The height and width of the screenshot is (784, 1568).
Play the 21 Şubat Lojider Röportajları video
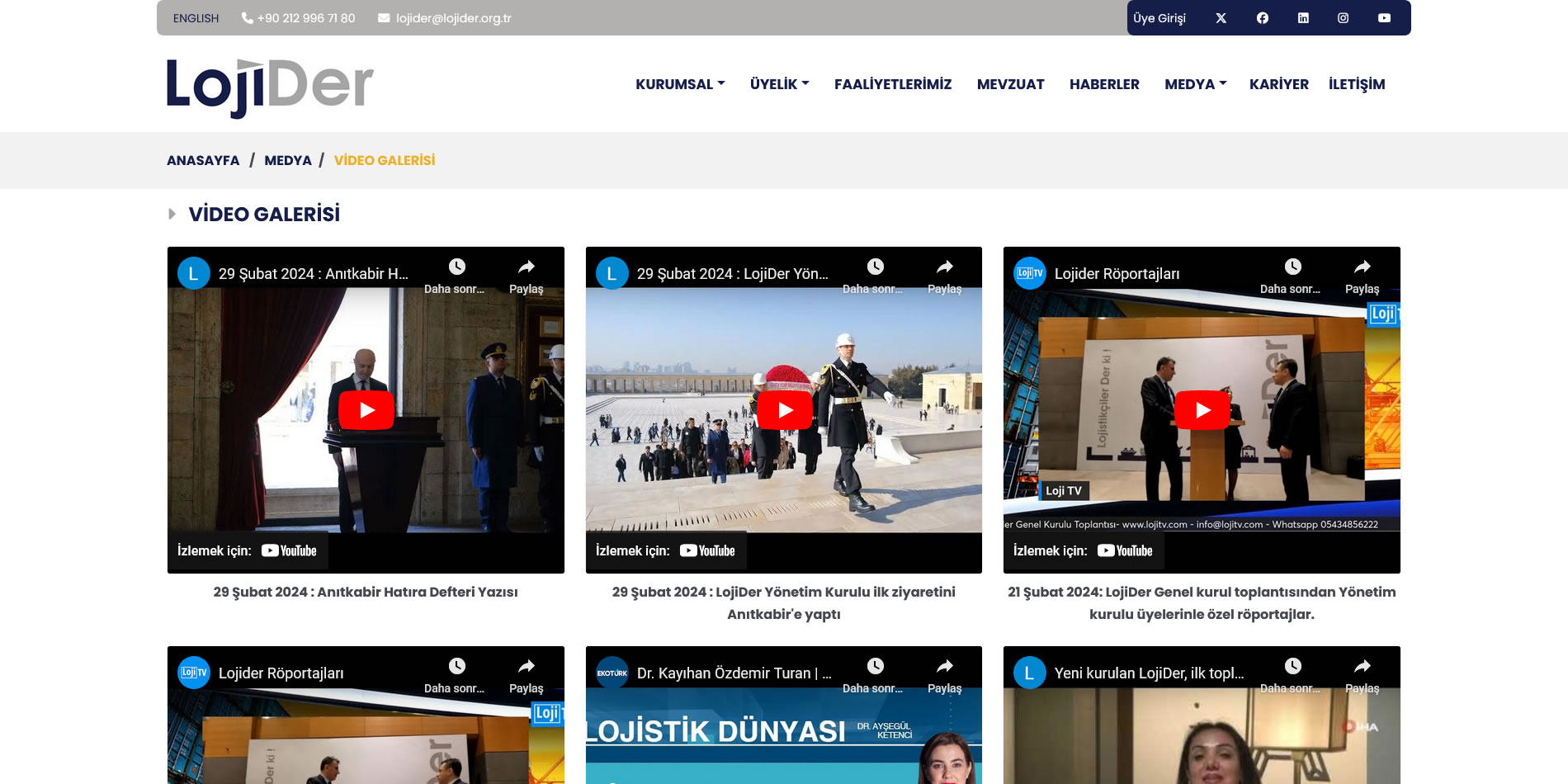point(1202,410)
